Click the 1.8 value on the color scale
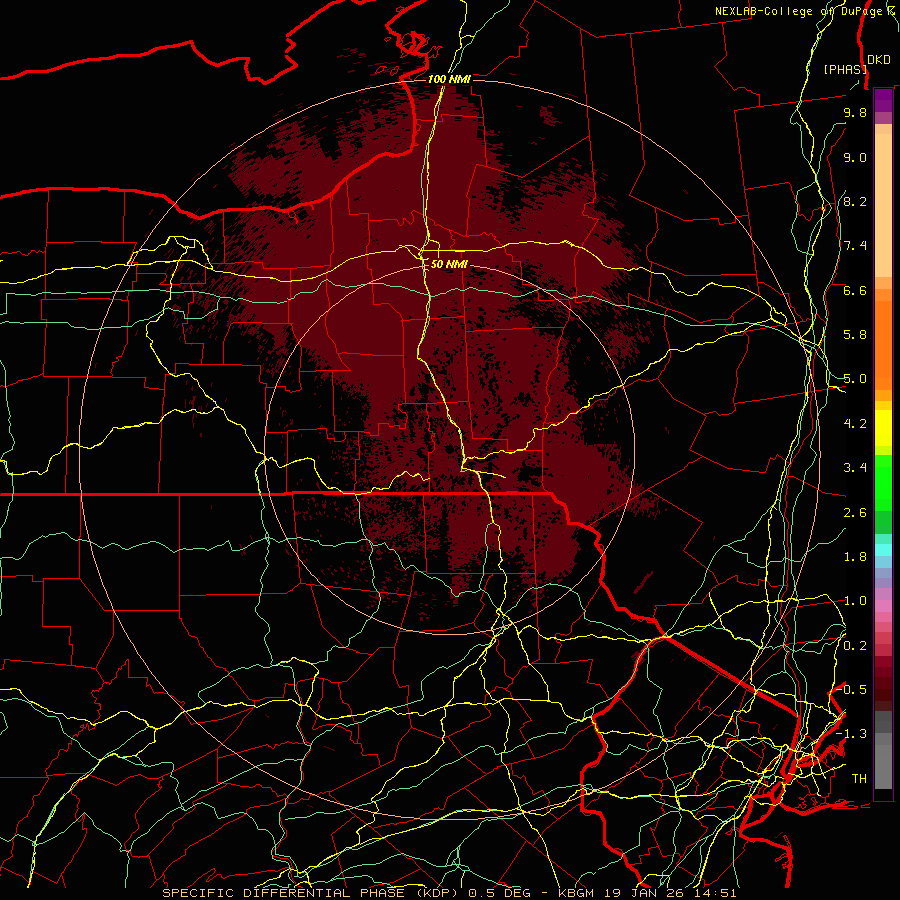Image resolution: width=900 pixels, height=900 pixels. 855,557
